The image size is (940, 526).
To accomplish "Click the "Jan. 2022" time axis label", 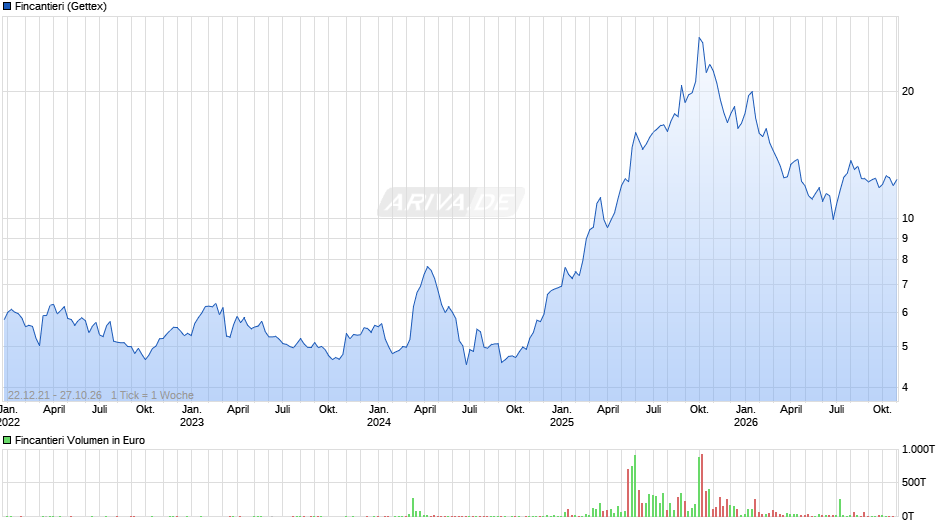I will [x=9, y=416].
